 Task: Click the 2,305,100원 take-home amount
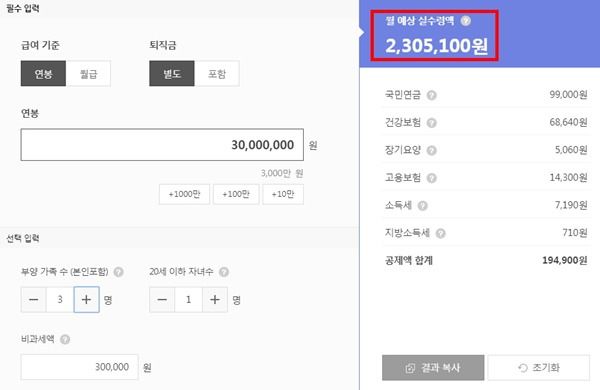(x=437, y=46)
